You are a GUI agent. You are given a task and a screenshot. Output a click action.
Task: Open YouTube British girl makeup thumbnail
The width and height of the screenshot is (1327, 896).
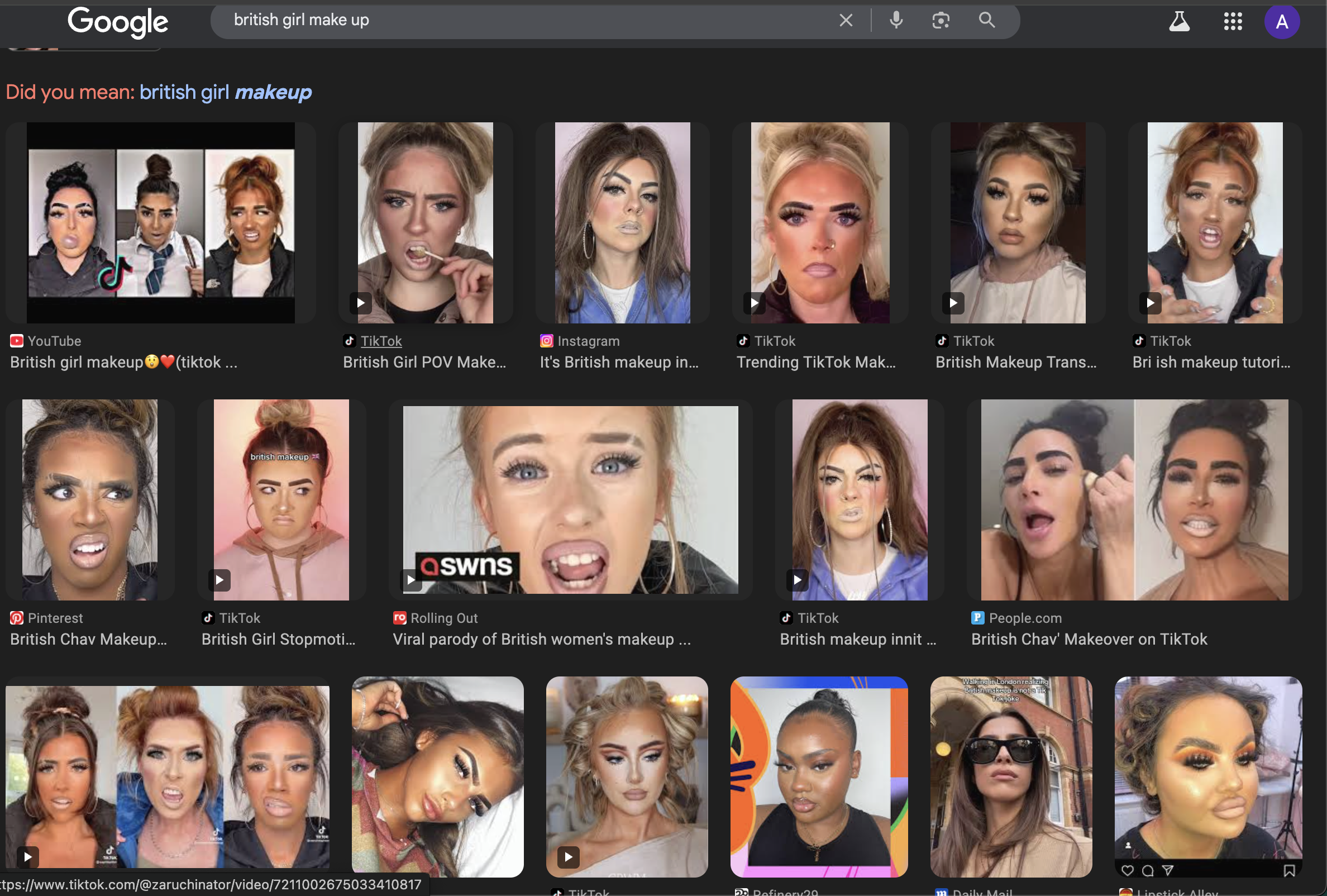160,223
